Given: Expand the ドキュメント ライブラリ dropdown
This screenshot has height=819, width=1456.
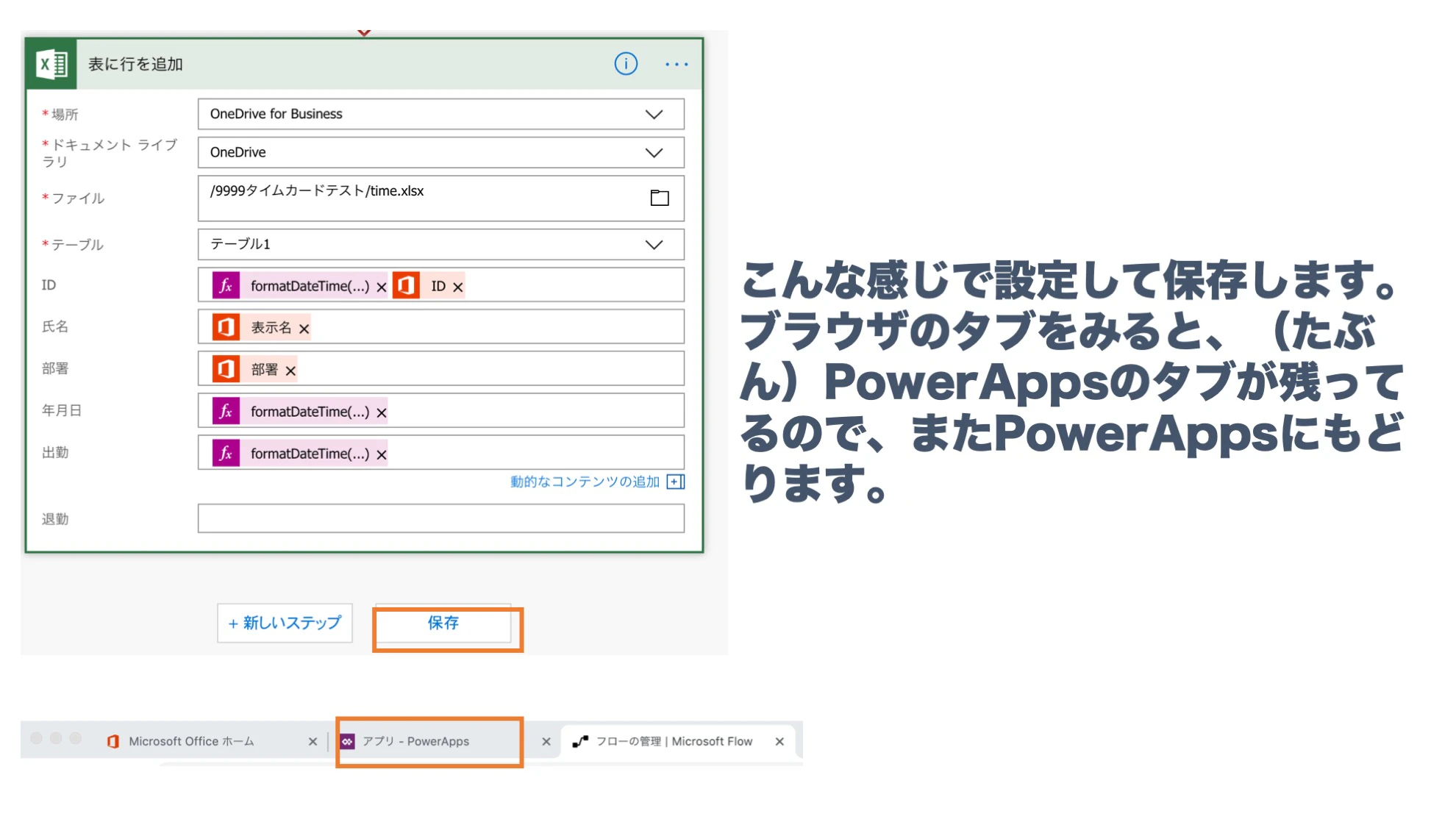Looking at the screenshot, I should (654, 152).
